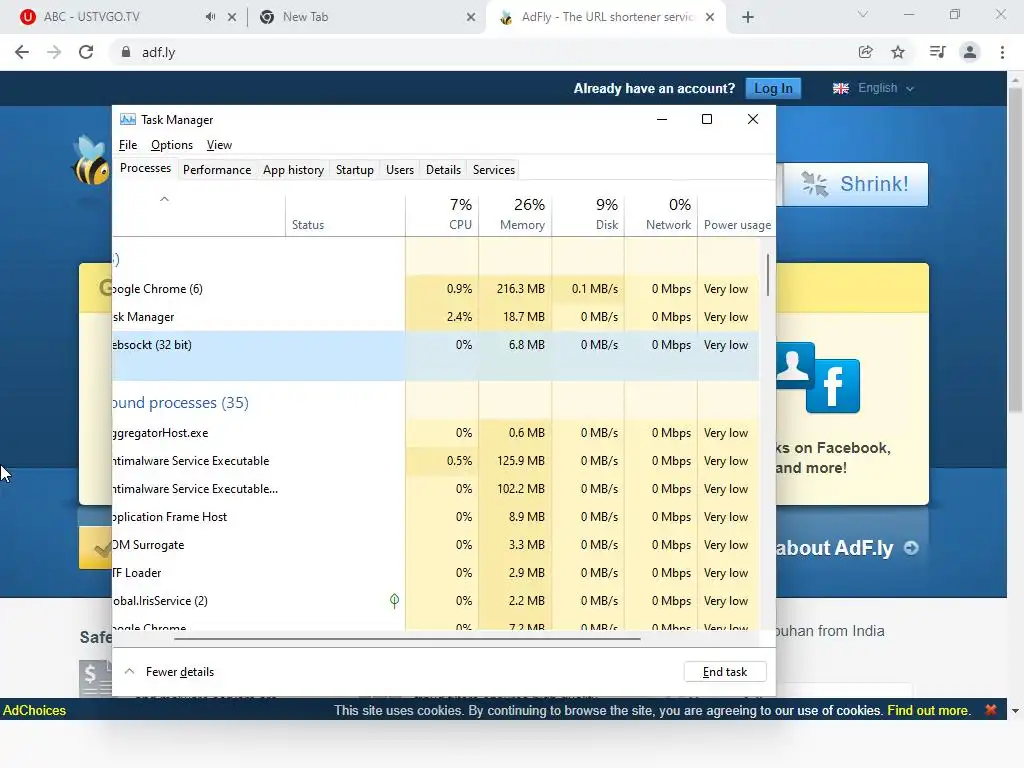Close the New Tab tab
The height and width of the screenshot is (768, 1024).
[x=471, y=17]
